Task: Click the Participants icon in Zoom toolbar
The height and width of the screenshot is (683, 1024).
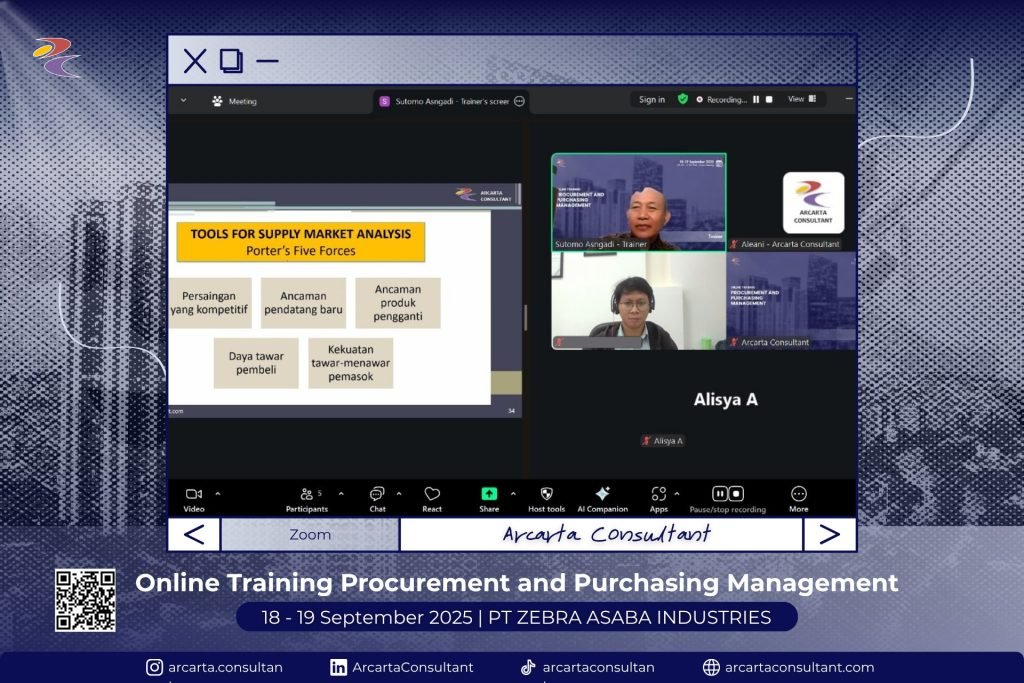Action: [x=306, y=494]
